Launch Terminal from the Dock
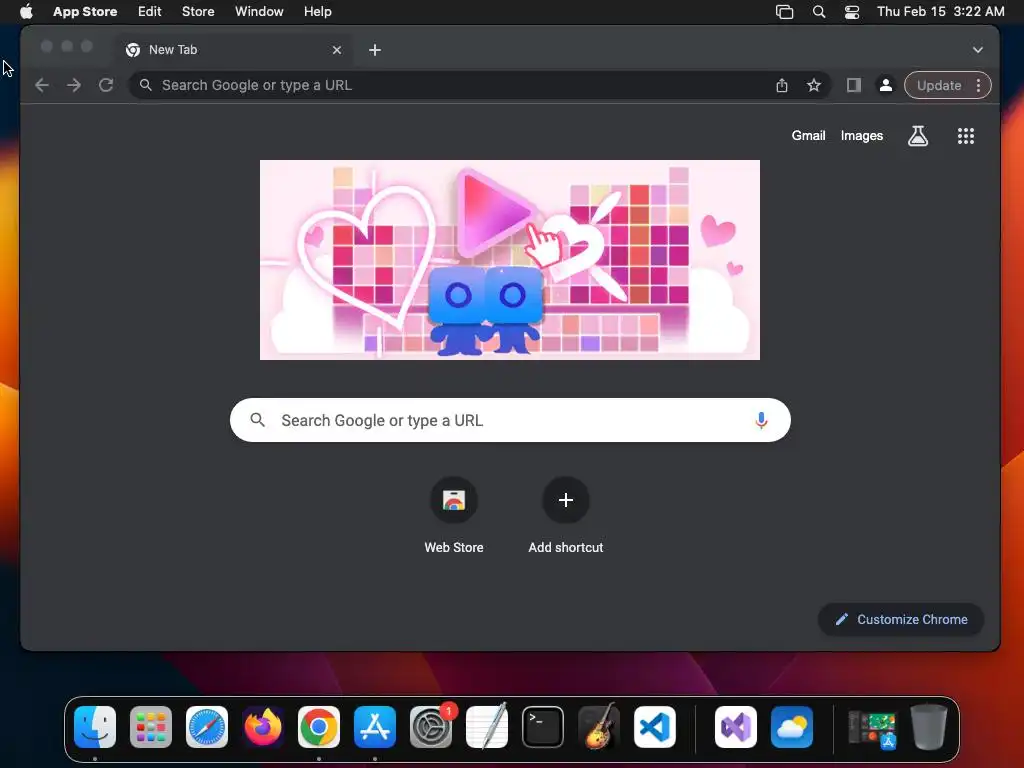The height and width of the screenshot is (768, 1024). tap(543, 727)
